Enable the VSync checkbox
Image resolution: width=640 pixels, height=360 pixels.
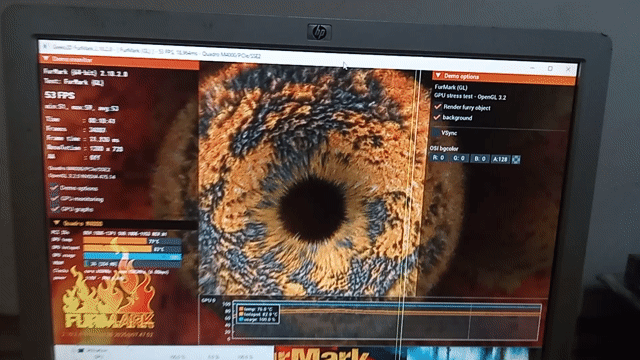pos(436,133)
